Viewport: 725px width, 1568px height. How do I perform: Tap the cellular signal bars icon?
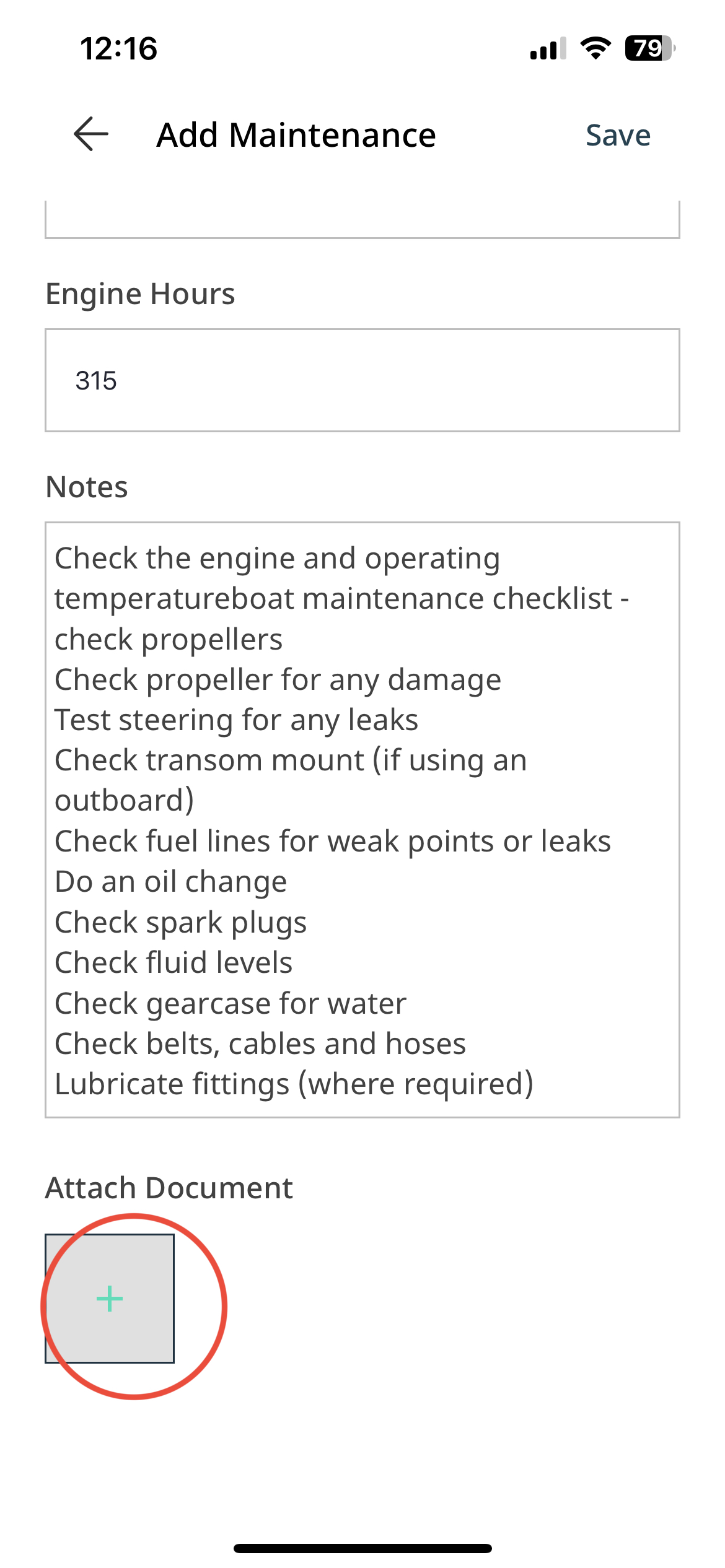tap(548, 48)
